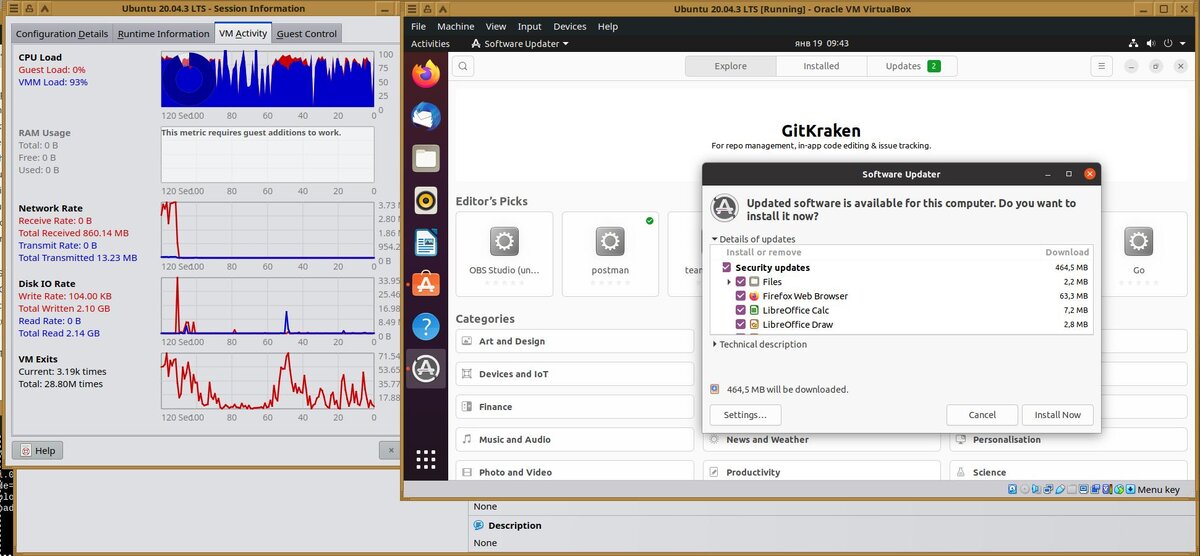The image size is (1200, 556).
Task: Open the Science category
Action: point(1068,472)
